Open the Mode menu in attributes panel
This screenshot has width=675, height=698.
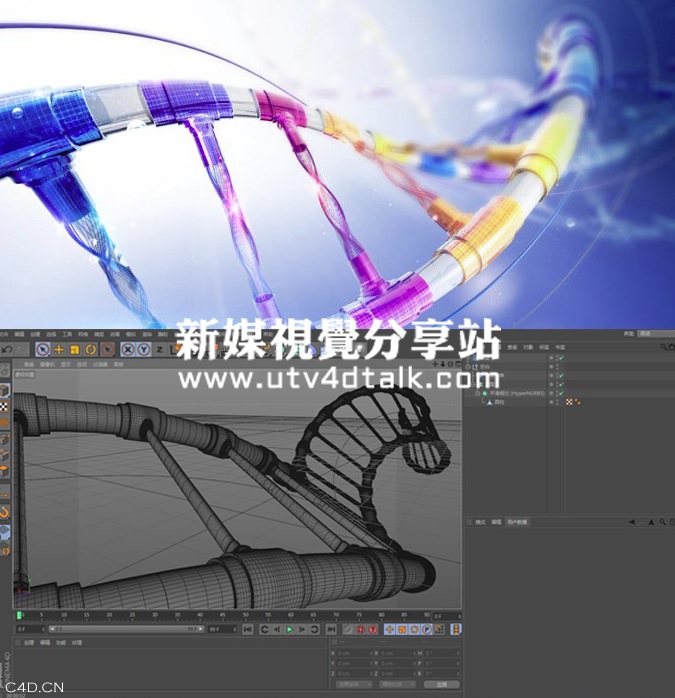pyautogui.click(x=480, y=522)
